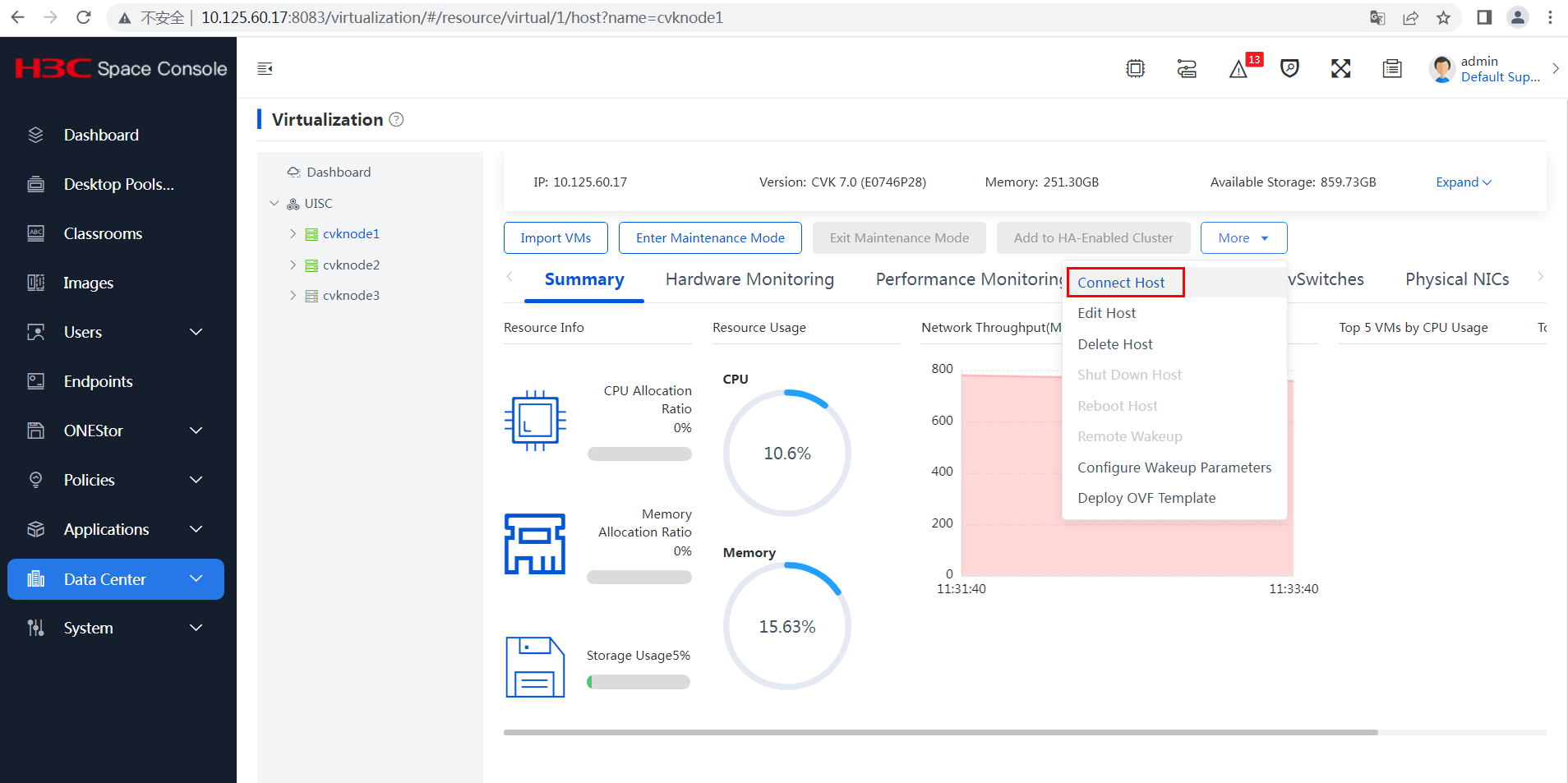Click the browser address bar URL
The height and width of the screenshot is (783, 1568).
click(462, 17)
